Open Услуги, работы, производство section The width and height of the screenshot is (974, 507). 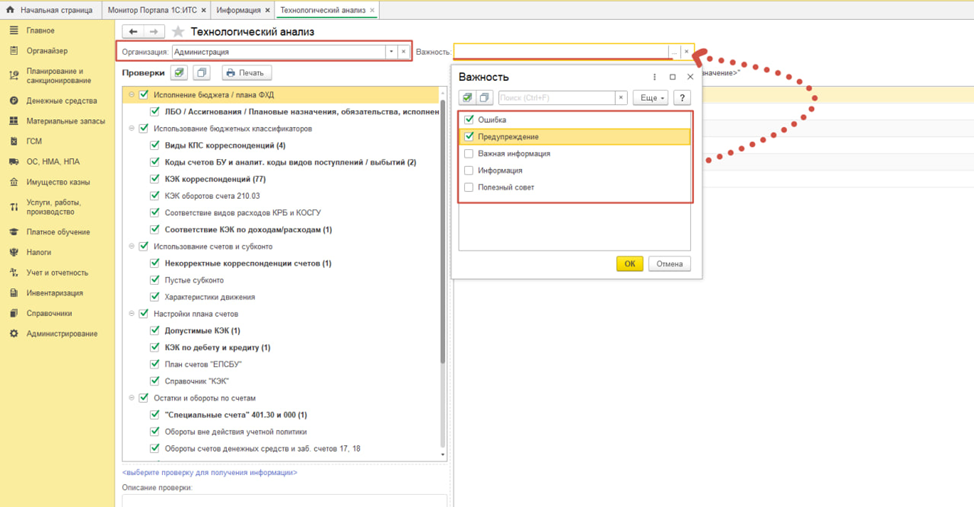[x=53, y=207]
